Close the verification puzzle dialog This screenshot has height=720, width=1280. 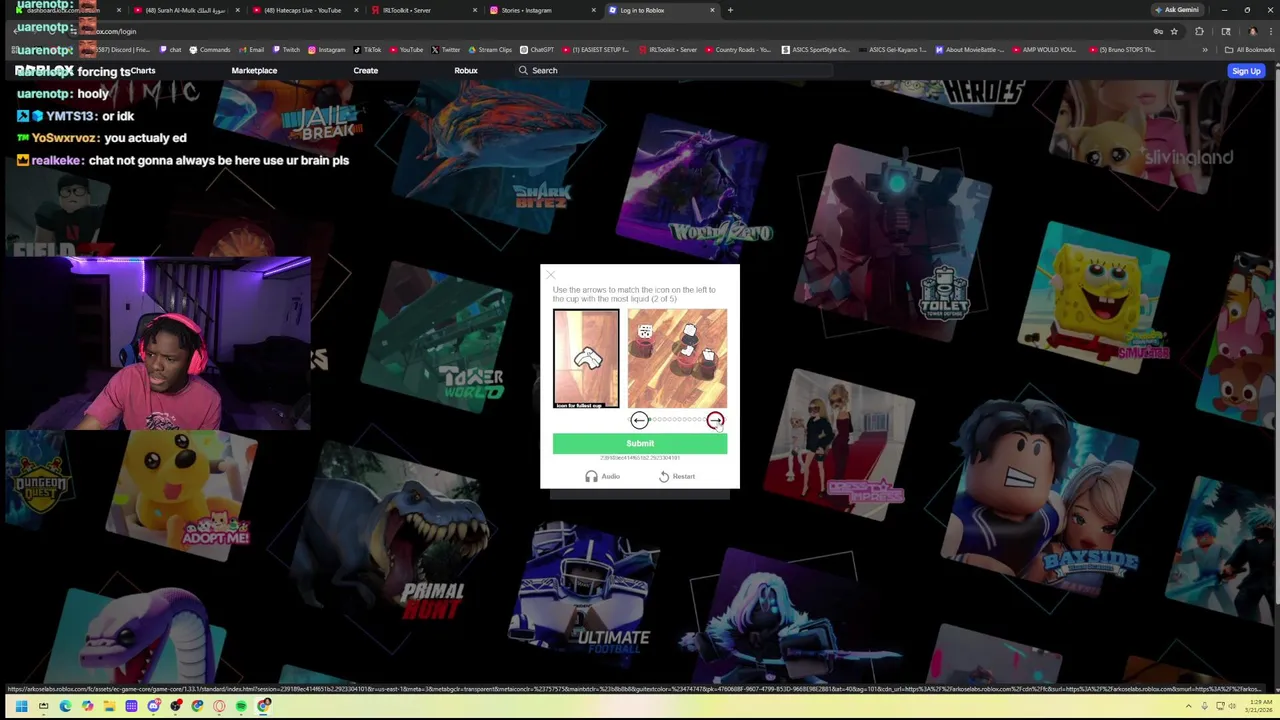tap(550, 274)
